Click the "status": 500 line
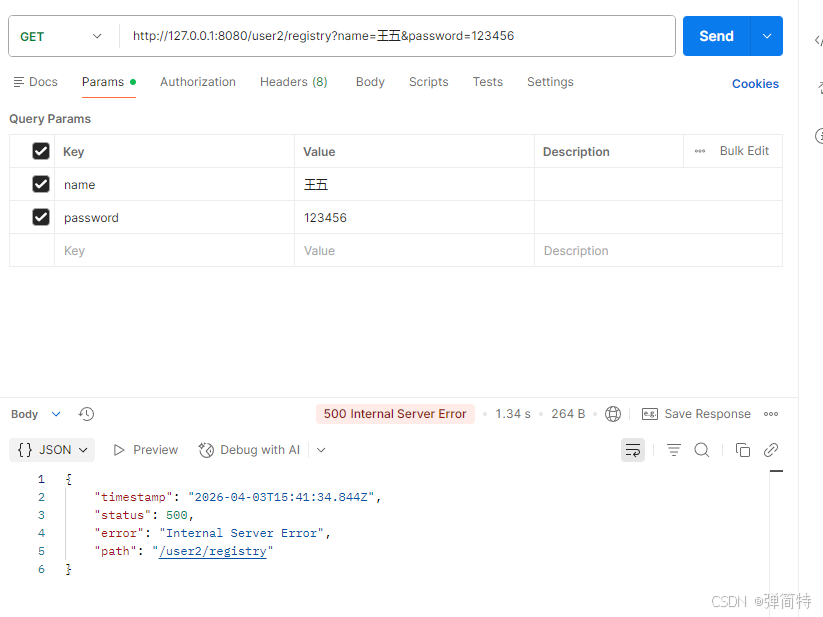Image resolution: width=823 pixels, height=617 pixels. (144, 515)
